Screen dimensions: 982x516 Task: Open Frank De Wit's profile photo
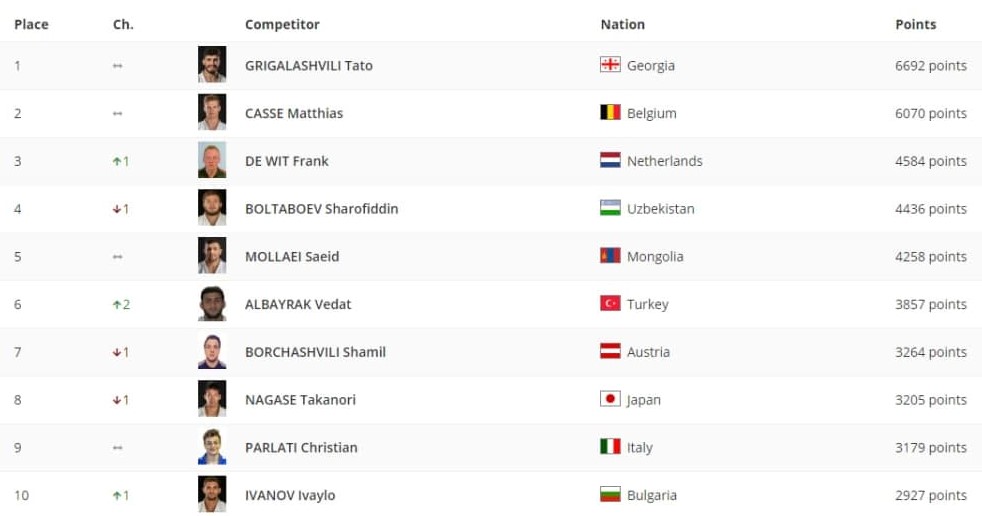212,161
